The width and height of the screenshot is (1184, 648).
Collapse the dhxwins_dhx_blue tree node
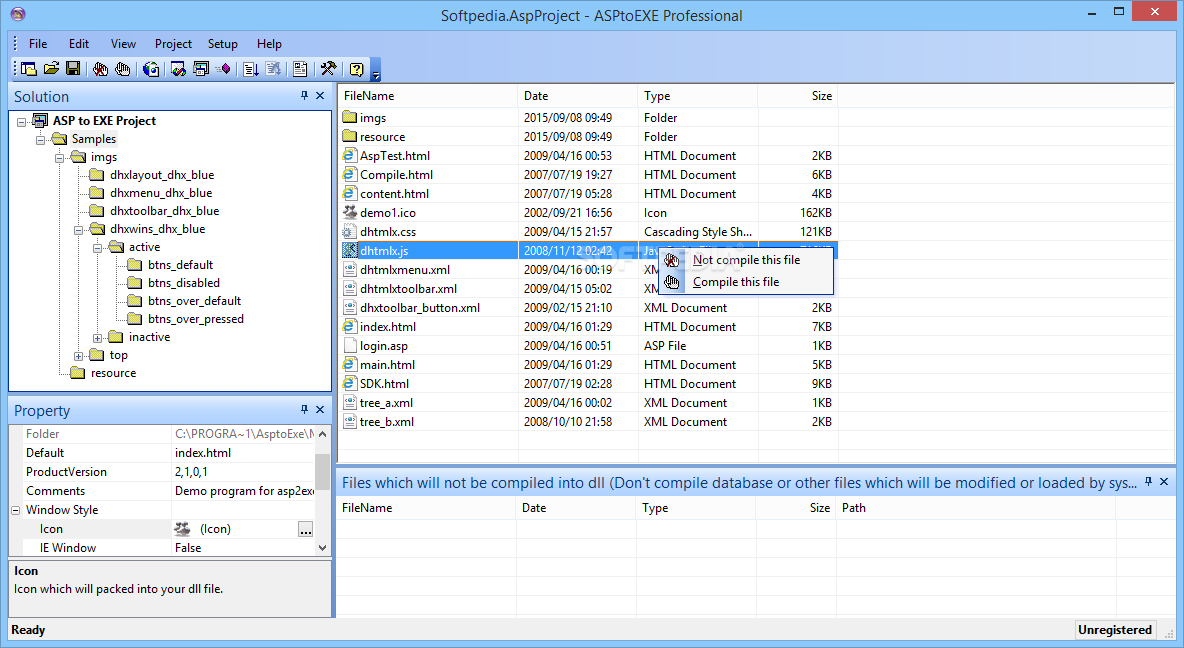[x=79, y=230]
